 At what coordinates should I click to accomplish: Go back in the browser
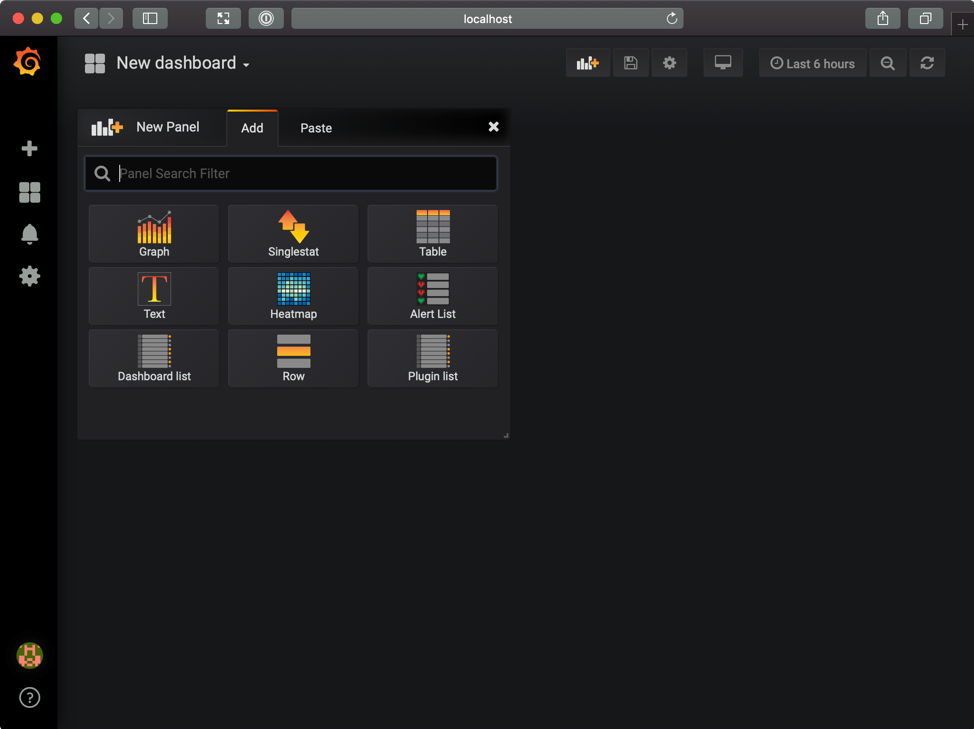86,19
